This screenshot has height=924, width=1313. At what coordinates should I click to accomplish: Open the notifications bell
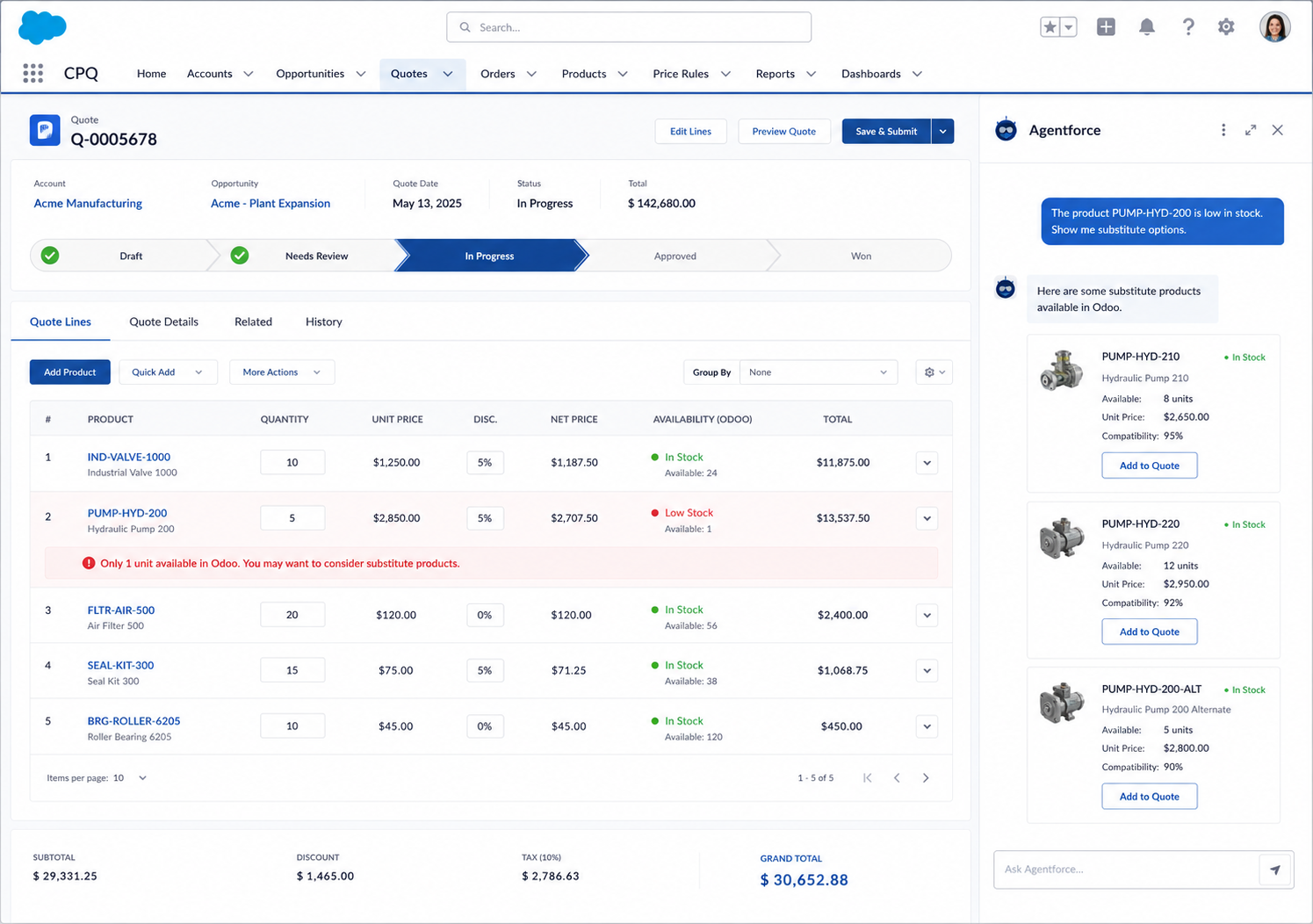point(1147,27)
